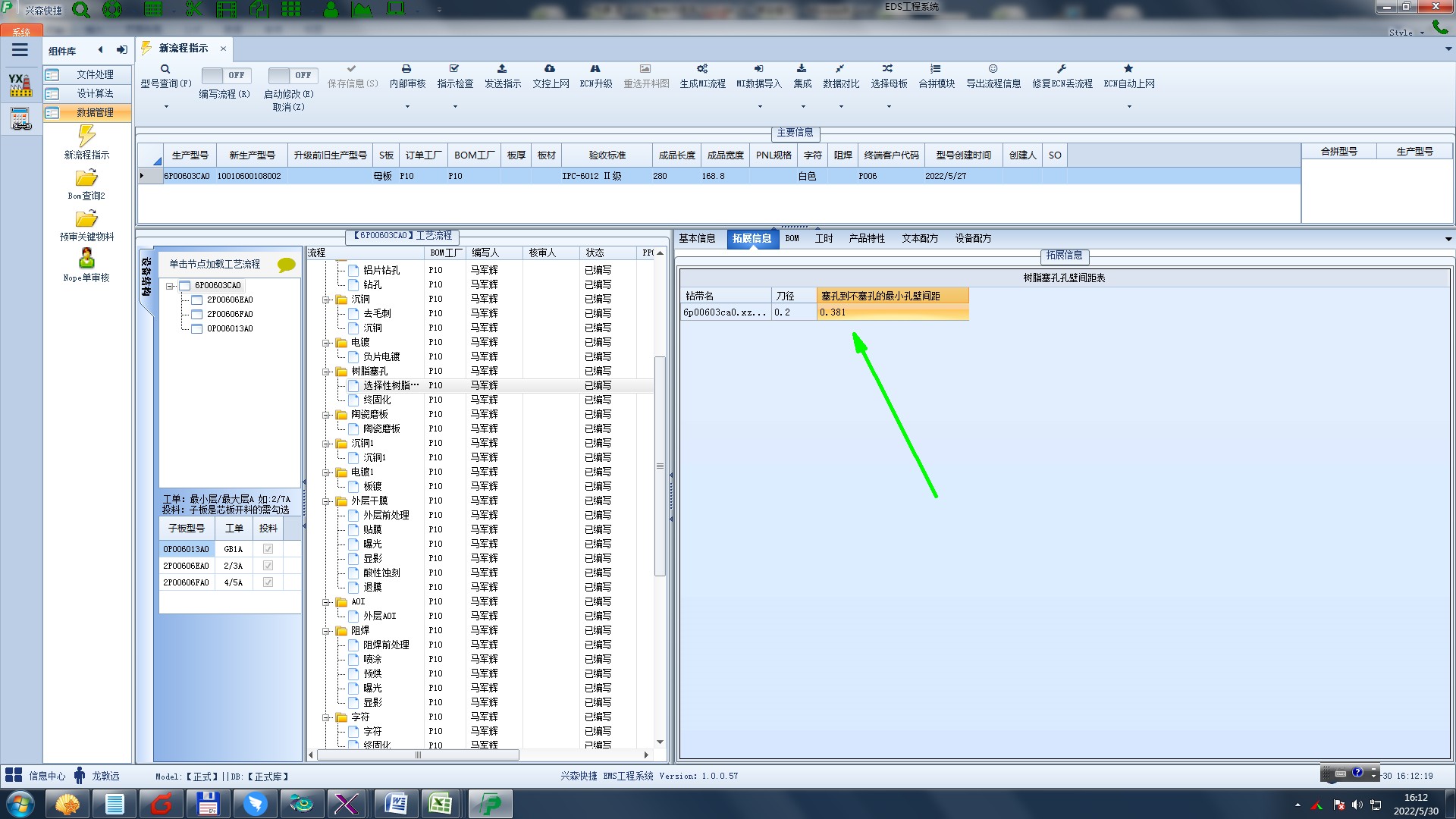1456x819 pixels.
Task: Collapse the 外层干膜 folder node
Action: coord(326,501)
